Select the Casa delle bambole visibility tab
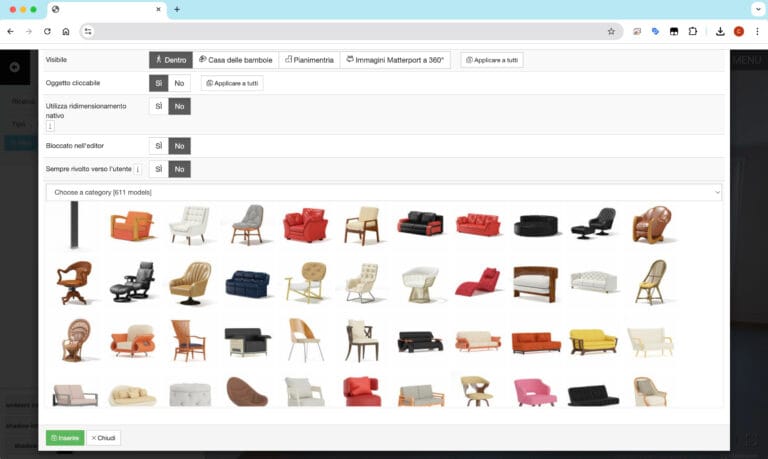 tap(236, 60)
